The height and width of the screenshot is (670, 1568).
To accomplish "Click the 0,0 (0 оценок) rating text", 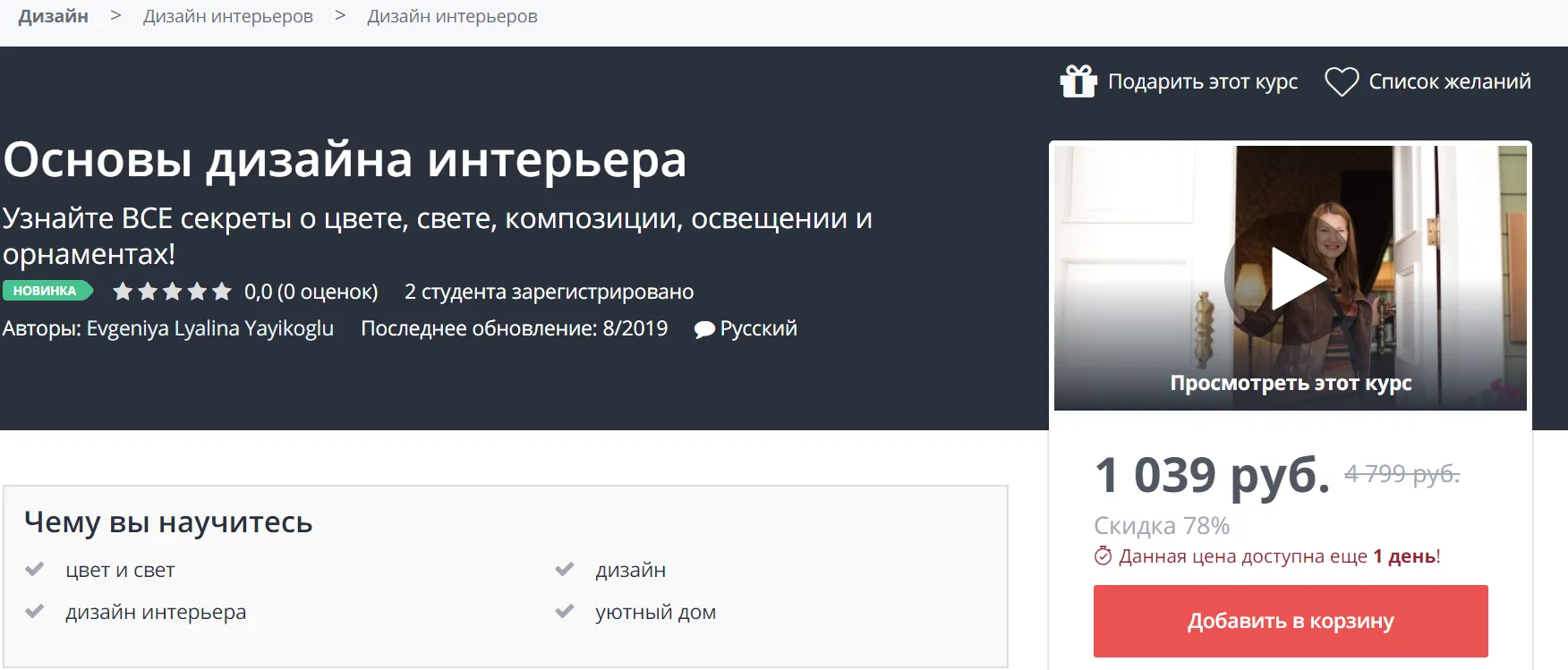I will [x=311, y=292].
